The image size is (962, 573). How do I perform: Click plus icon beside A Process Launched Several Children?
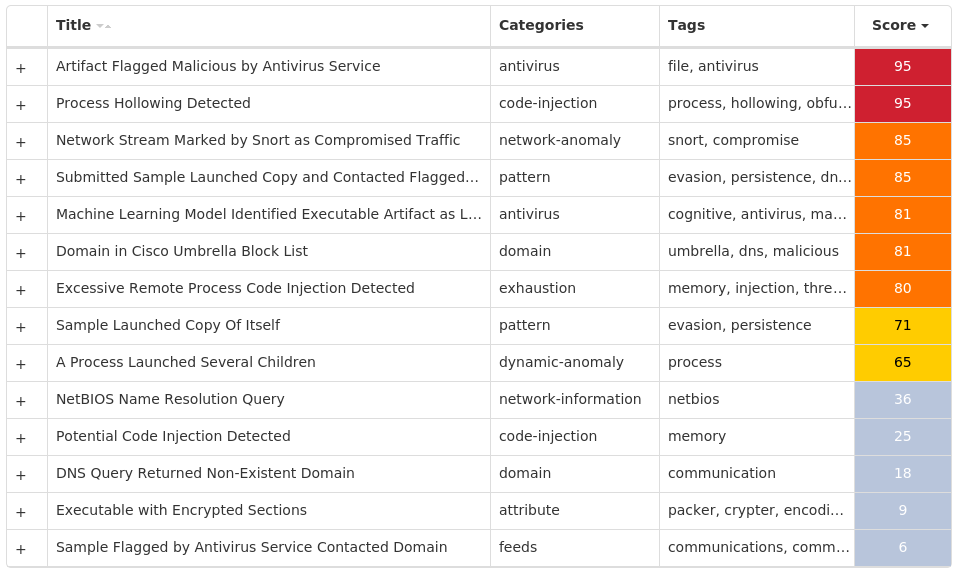21,363
